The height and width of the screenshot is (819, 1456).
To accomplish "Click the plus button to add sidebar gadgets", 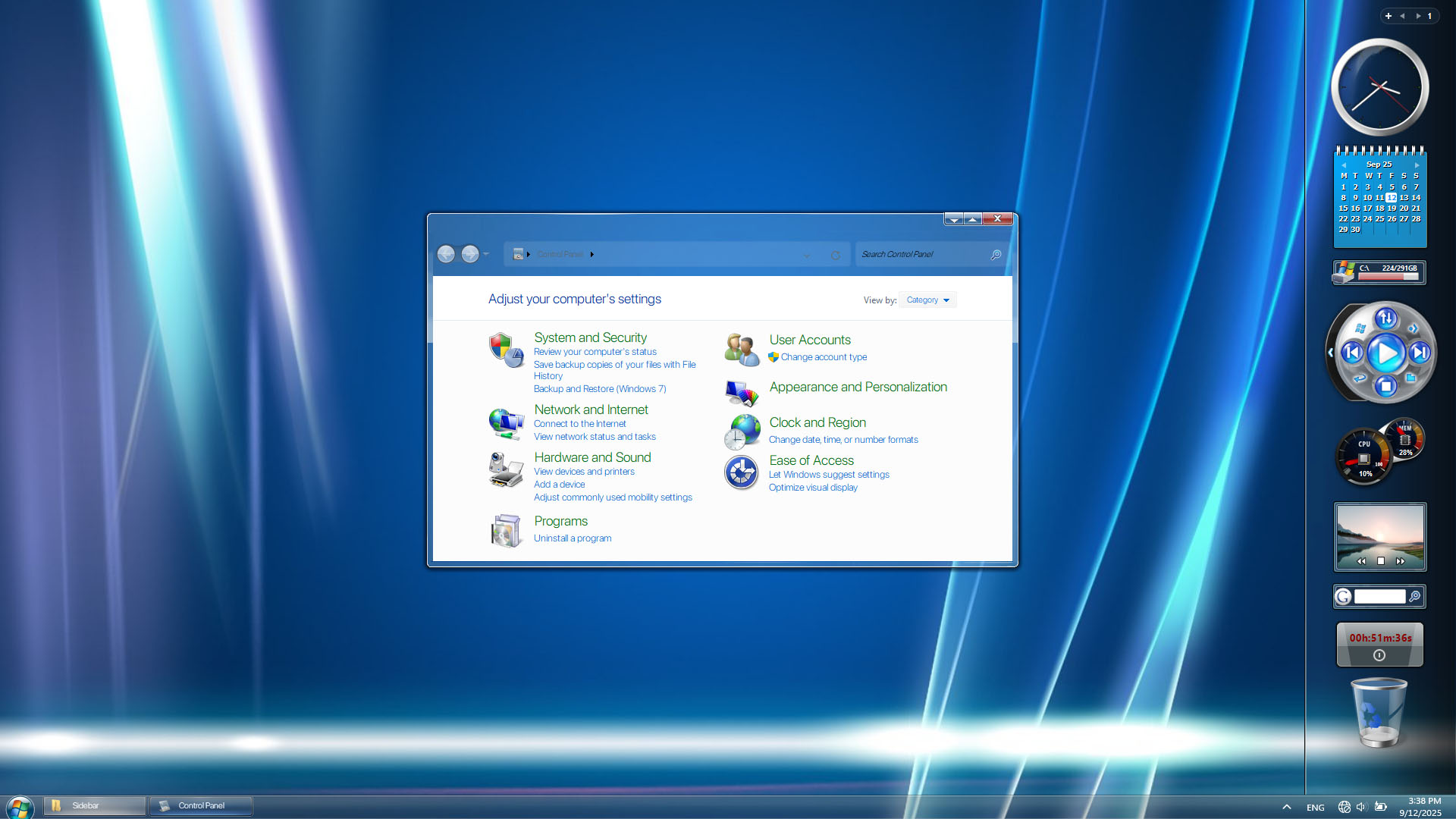I will (x=1388, y=16).
